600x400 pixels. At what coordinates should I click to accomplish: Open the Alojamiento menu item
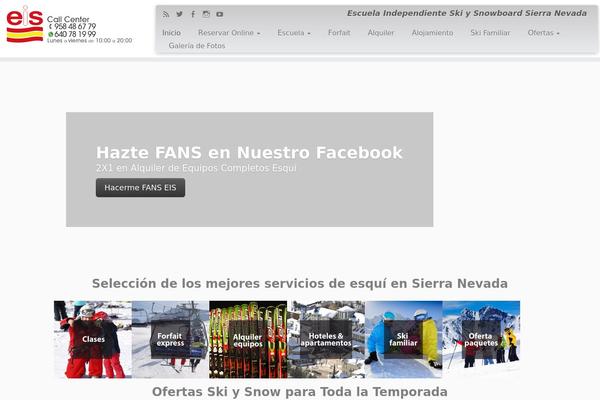432,33
